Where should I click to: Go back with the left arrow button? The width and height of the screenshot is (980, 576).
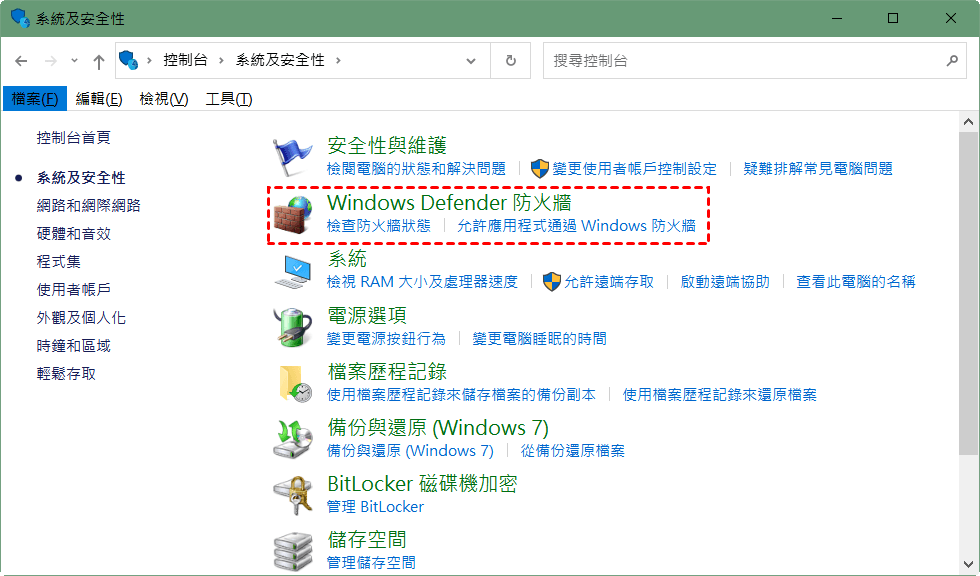tap(21, 61)
